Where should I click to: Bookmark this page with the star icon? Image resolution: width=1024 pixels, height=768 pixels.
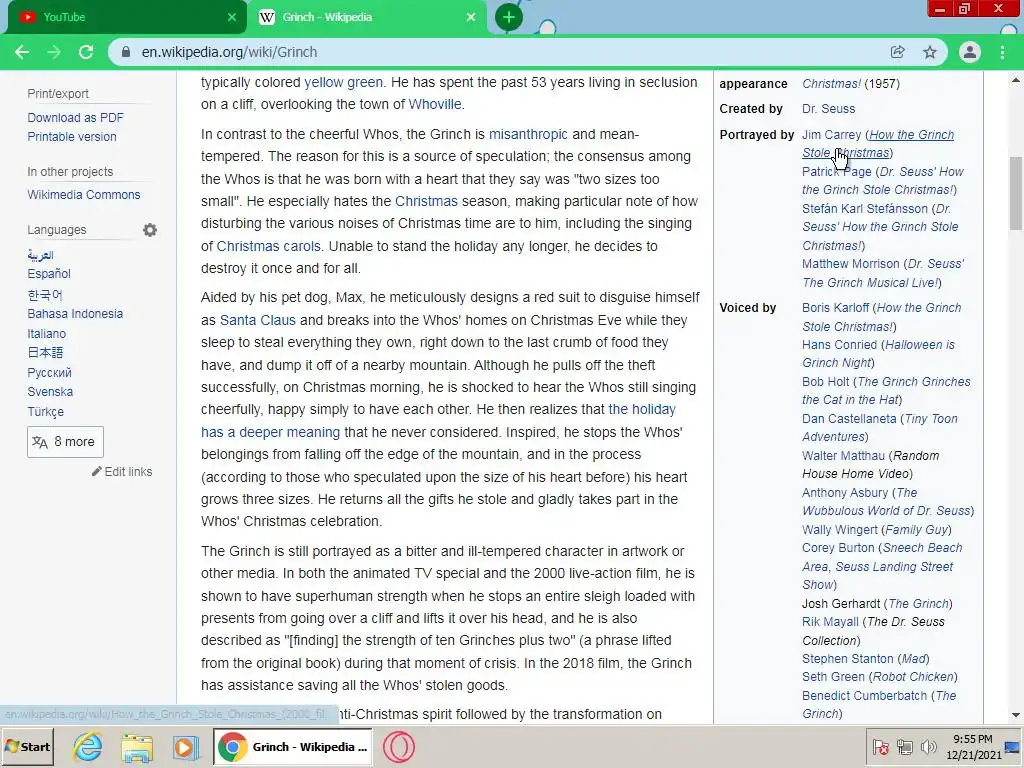pos(930,52)
